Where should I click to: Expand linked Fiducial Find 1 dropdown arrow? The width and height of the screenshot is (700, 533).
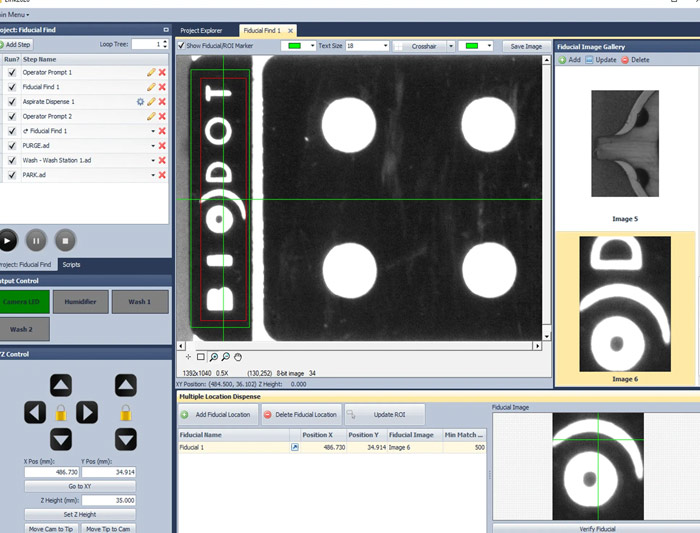click(x=153, y=131)
